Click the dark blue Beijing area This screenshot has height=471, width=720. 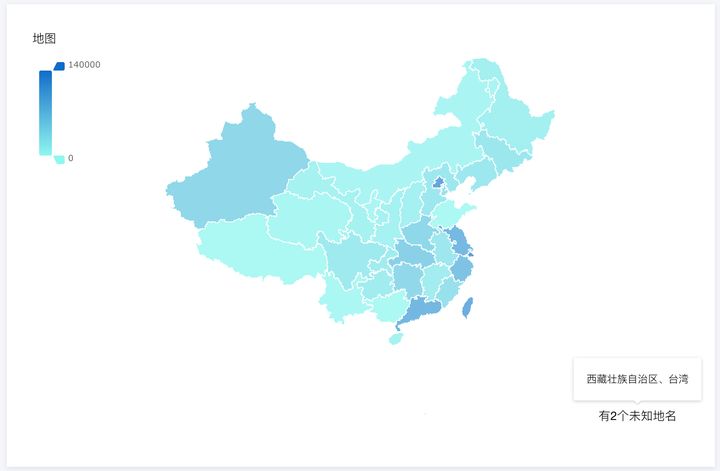439,183
